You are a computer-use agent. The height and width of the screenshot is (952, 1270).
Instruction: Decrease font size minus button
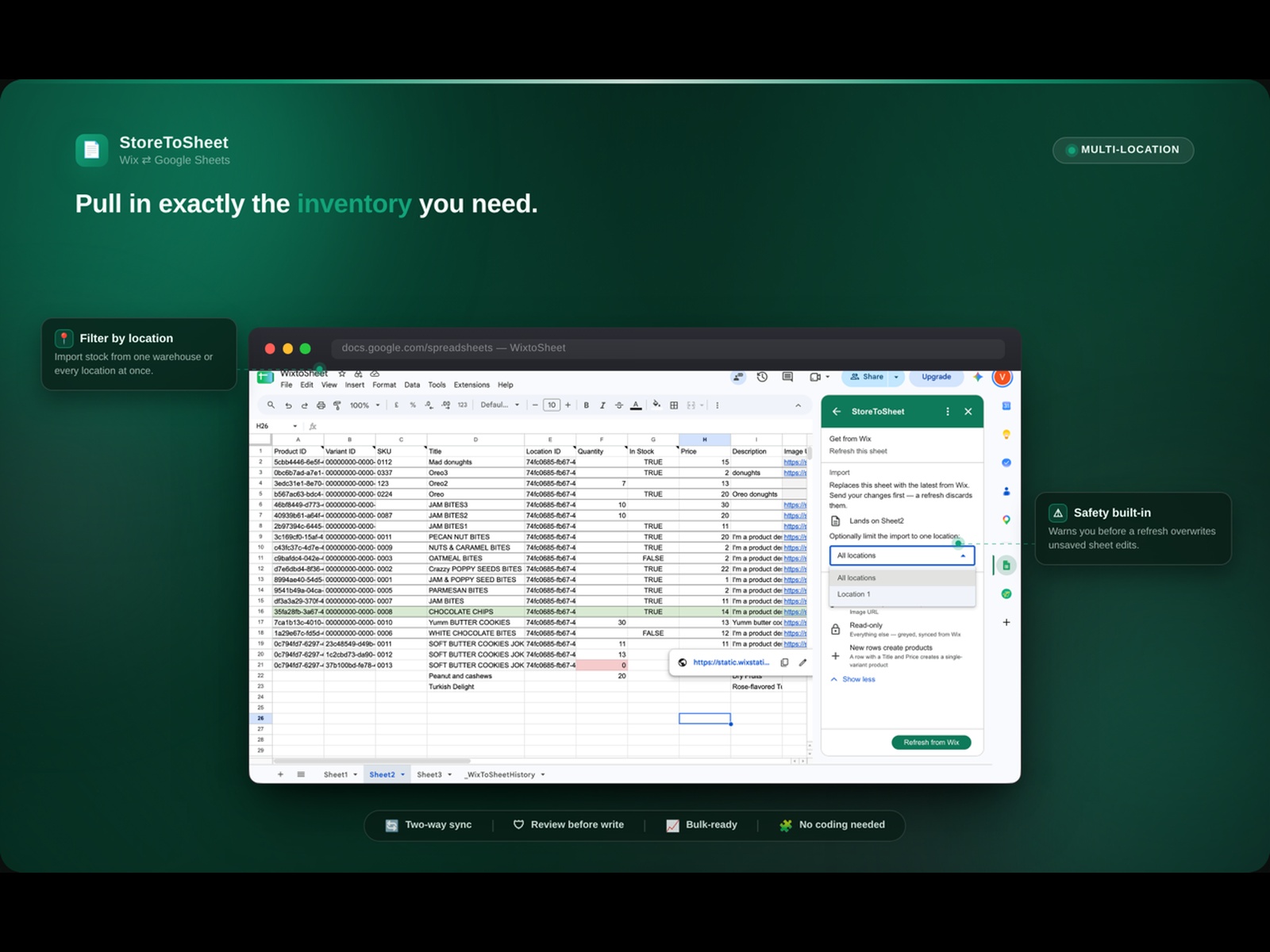(535, 405)
